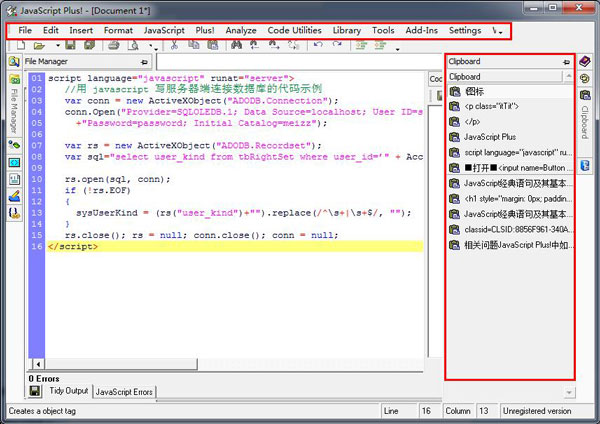Open the Tools menu
Image resolution: width=600 pixels, height=424 pixels.
tap(383, 30)
